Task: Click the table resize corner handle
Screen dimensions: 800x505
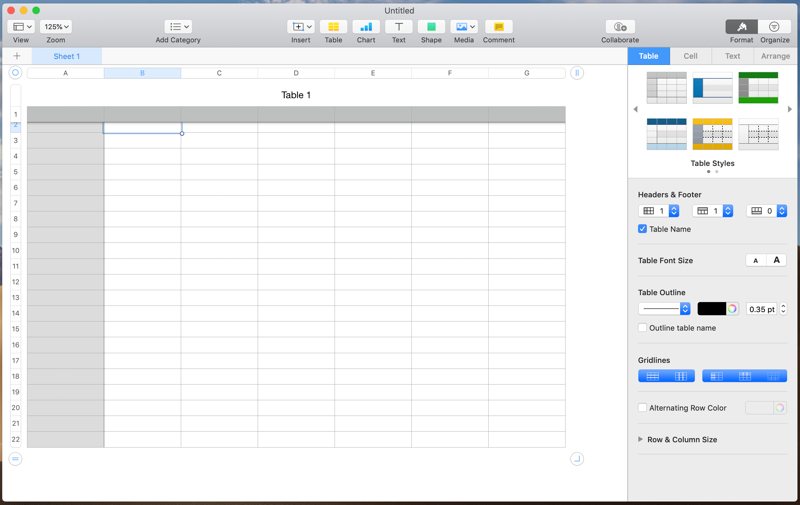Action: click(577, 459)
